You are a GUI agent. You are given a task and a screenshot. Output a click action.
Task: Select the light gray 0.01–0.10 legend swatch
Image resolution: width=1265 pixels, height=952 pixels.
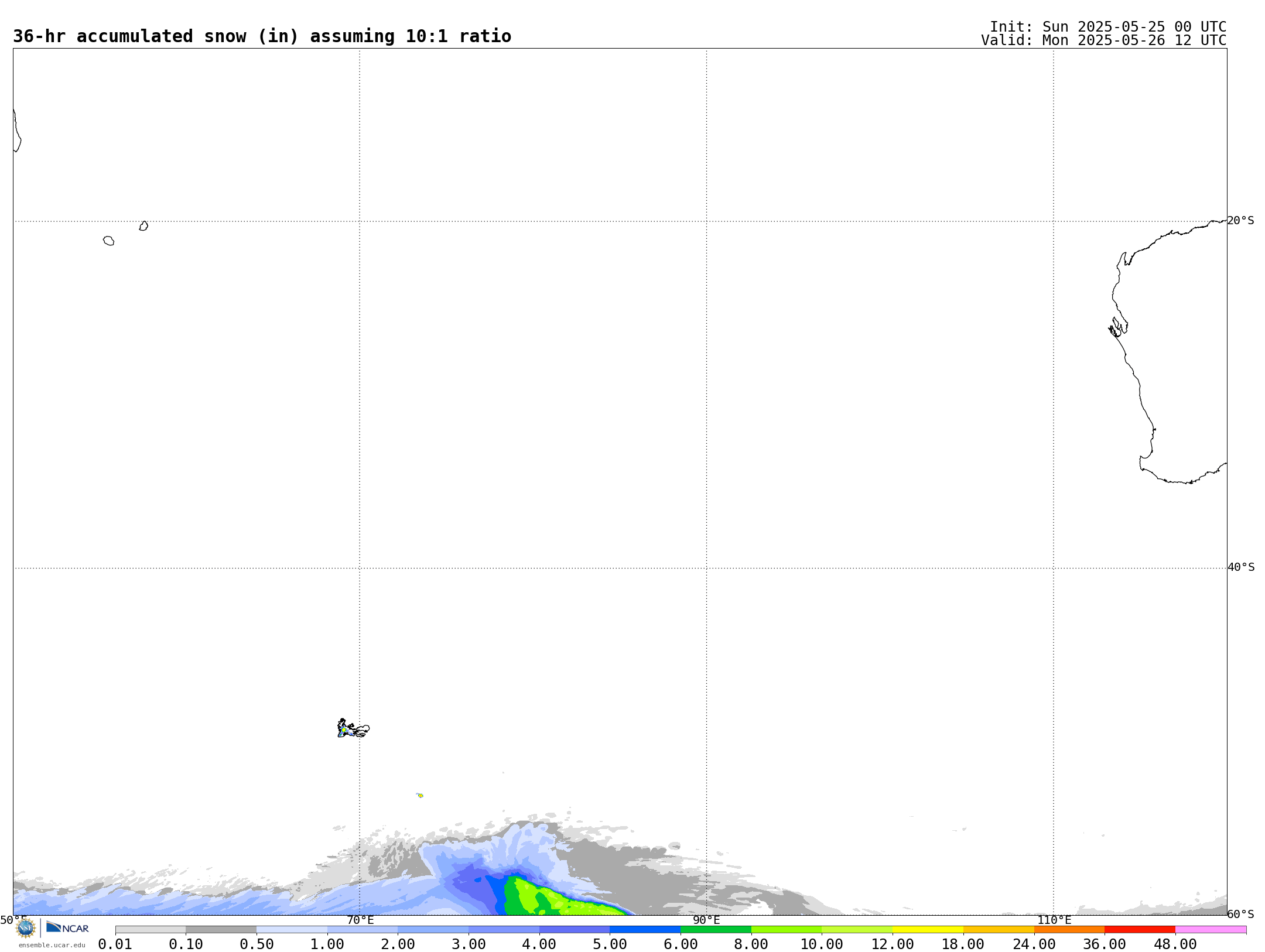151,930
